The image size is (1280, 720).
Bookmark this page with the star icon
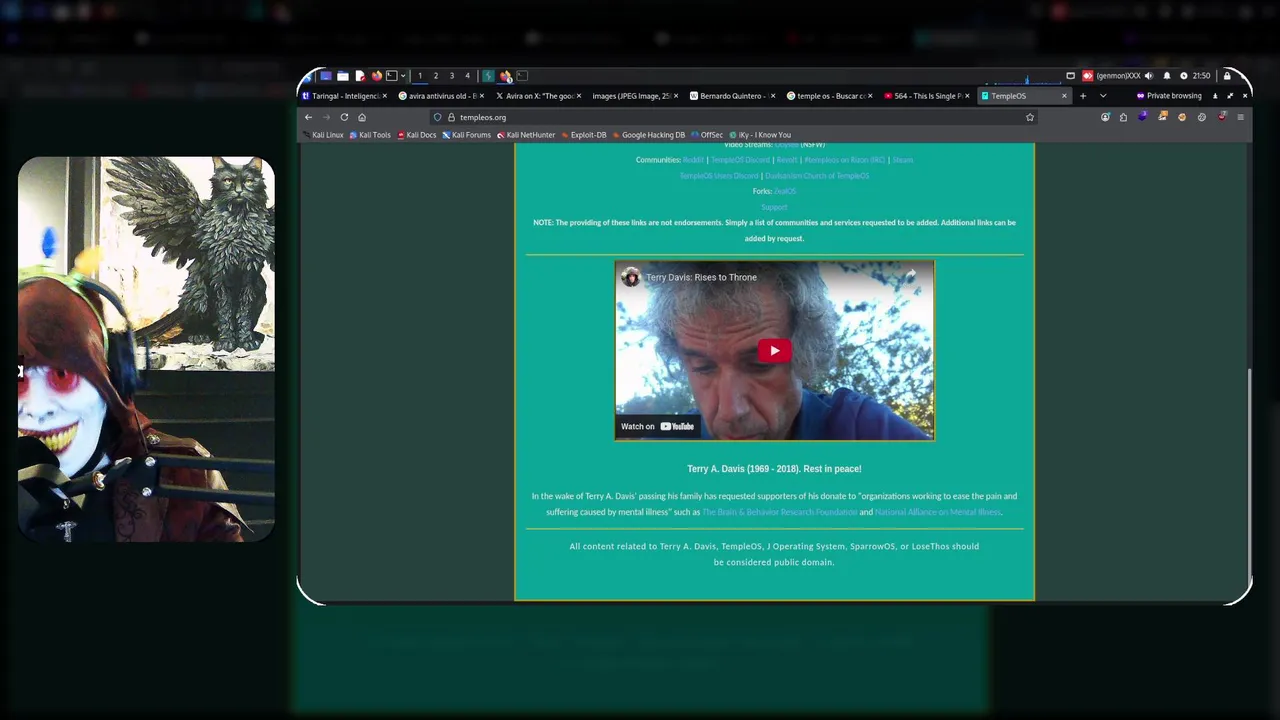point(1029,117)
